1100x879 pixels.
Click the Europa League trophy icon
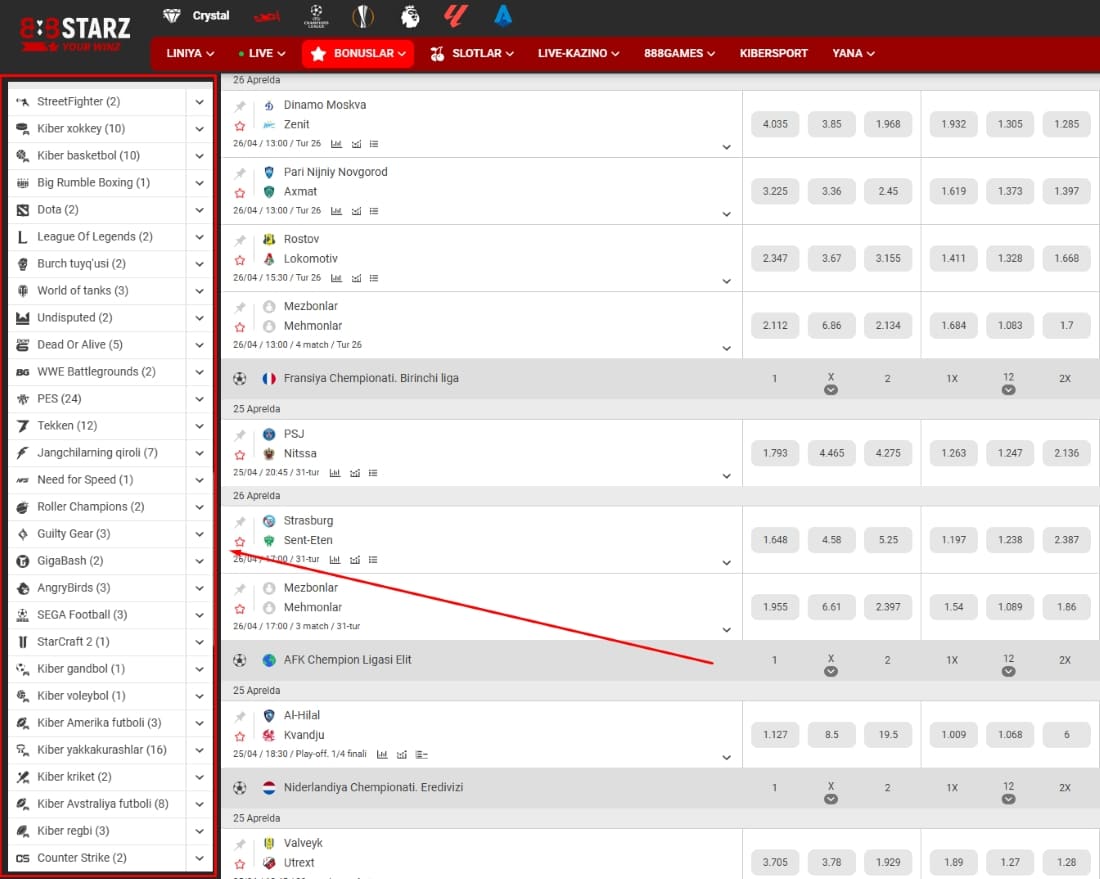363,16
